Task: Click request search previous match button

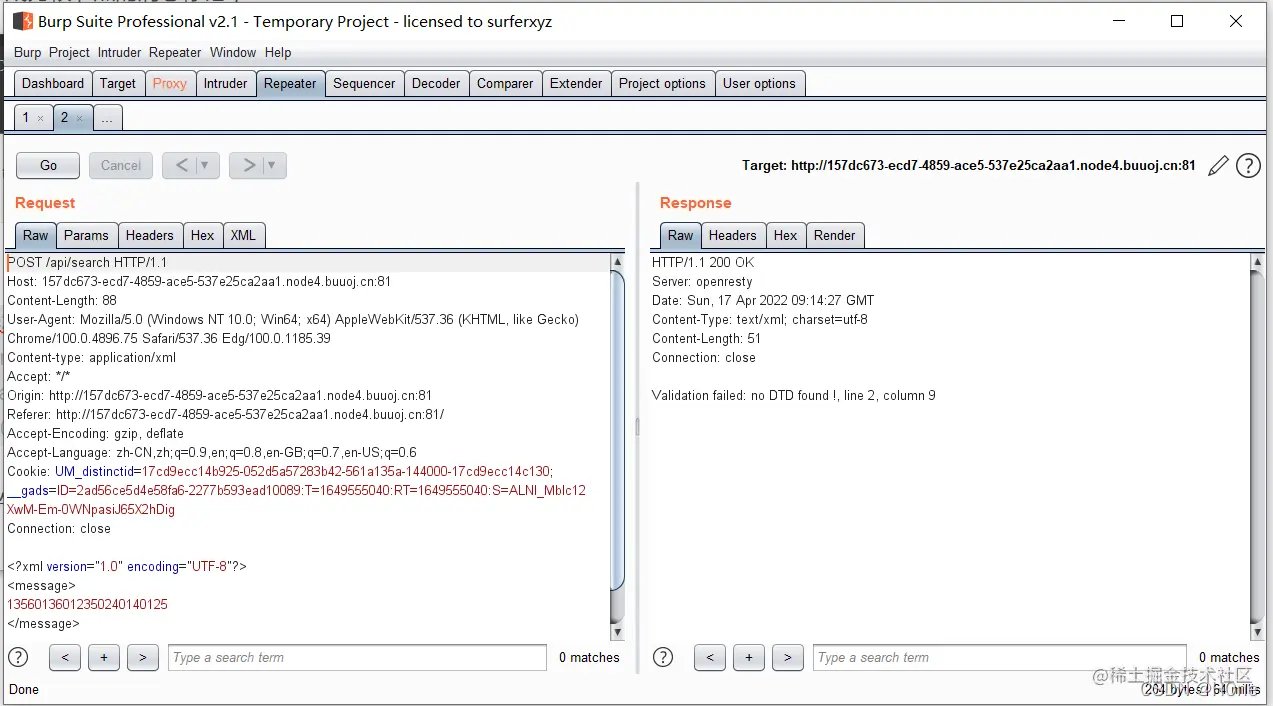Action: coord(65,657)
